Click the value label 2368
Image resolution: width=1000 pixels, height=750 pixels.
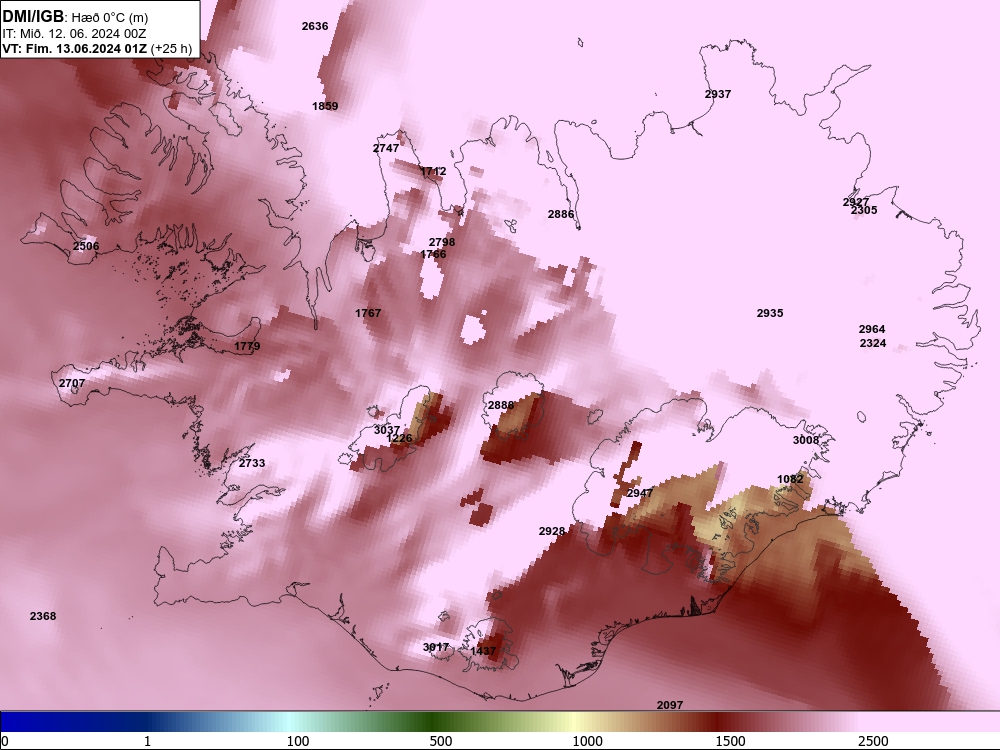(x=43, y=616)
